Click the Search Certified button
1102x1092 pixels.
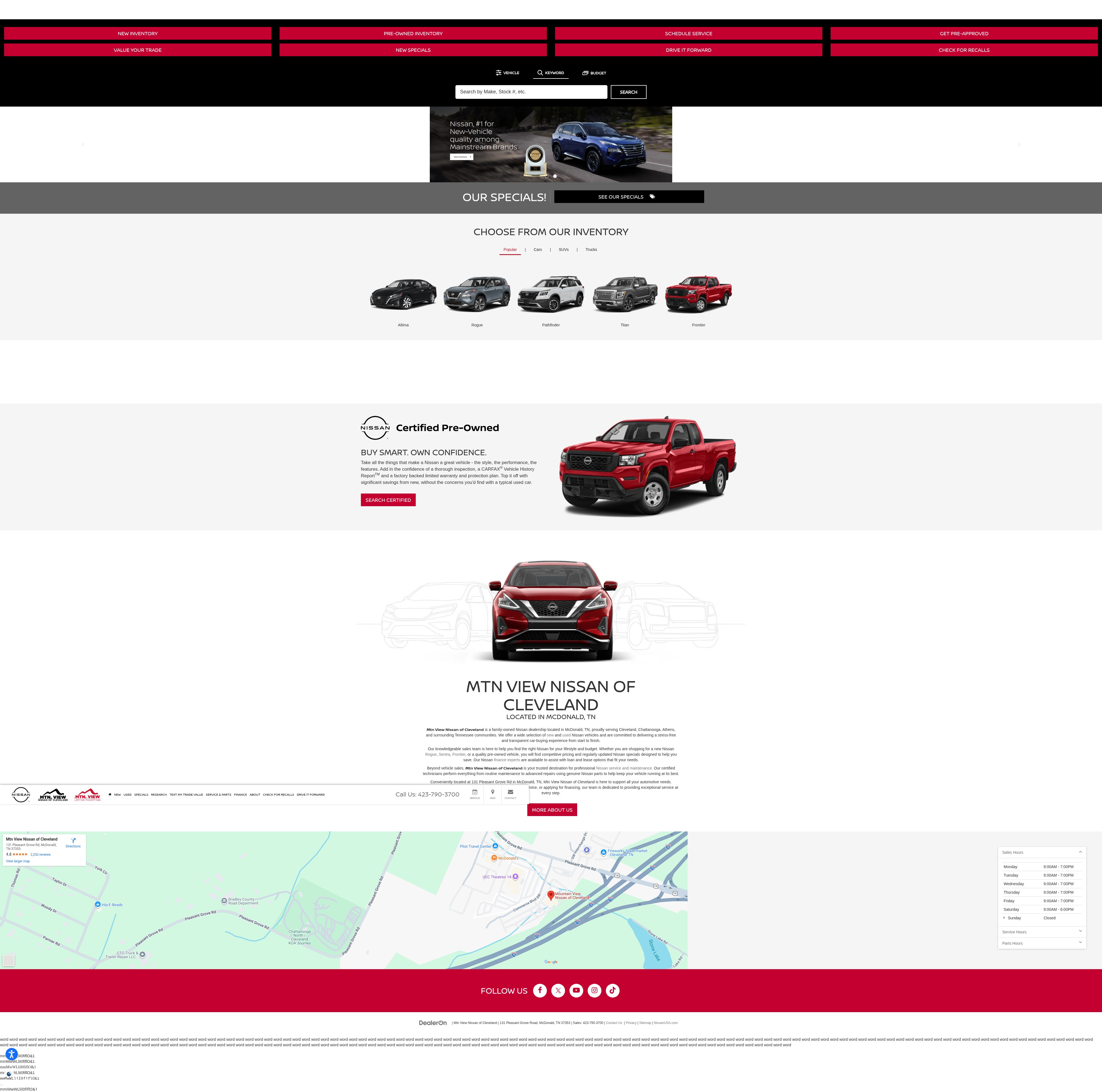(388, 500)
